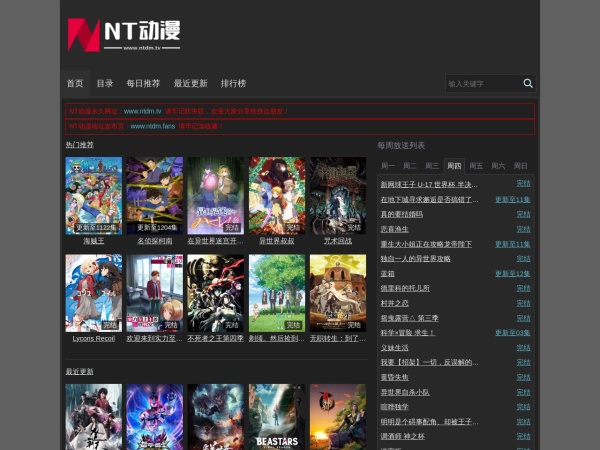Open 每日推荐 from the top navigation

pyautogui.click(x=143, y=83)
